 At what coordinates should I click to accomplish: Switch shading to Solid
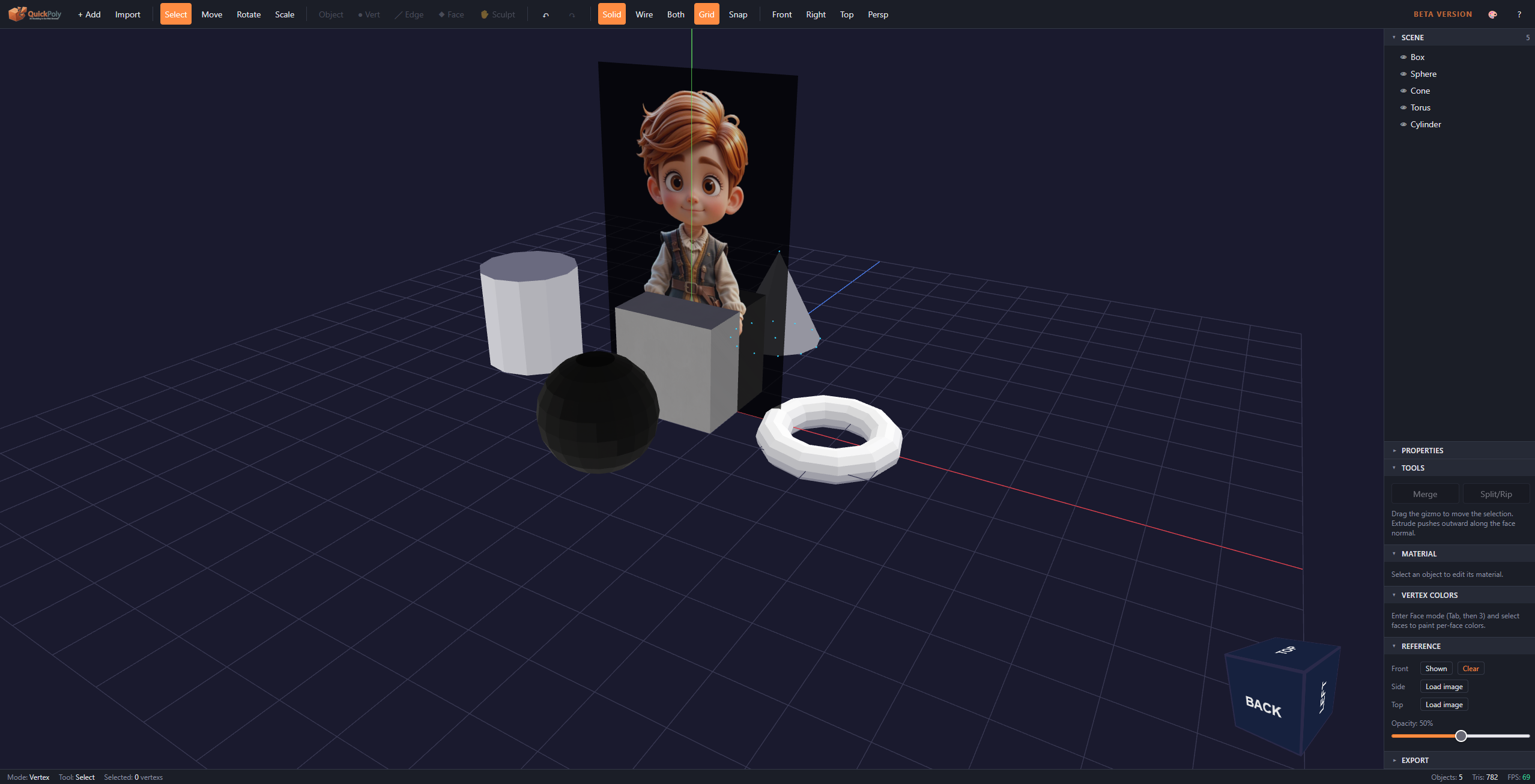pyautogui.click(x=611, y=14)
